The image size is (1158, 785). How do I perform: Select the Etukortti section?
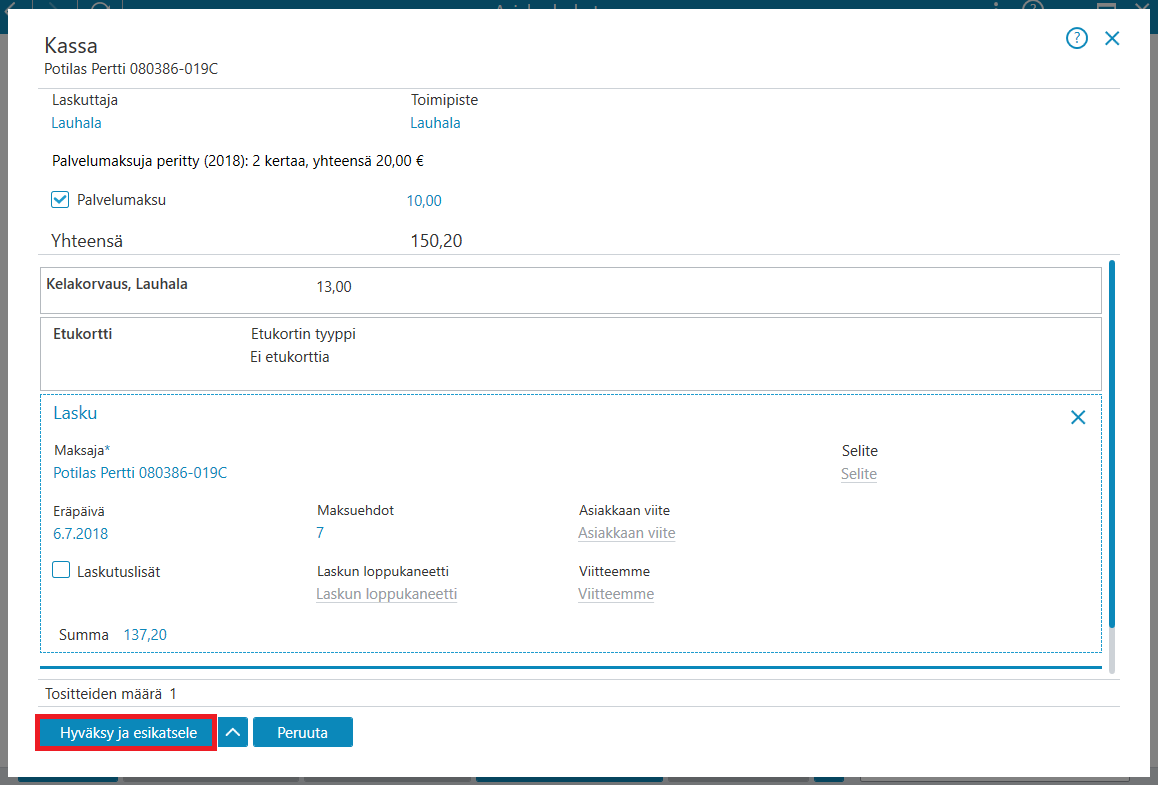pyautogui.click(x=571, y=354)
